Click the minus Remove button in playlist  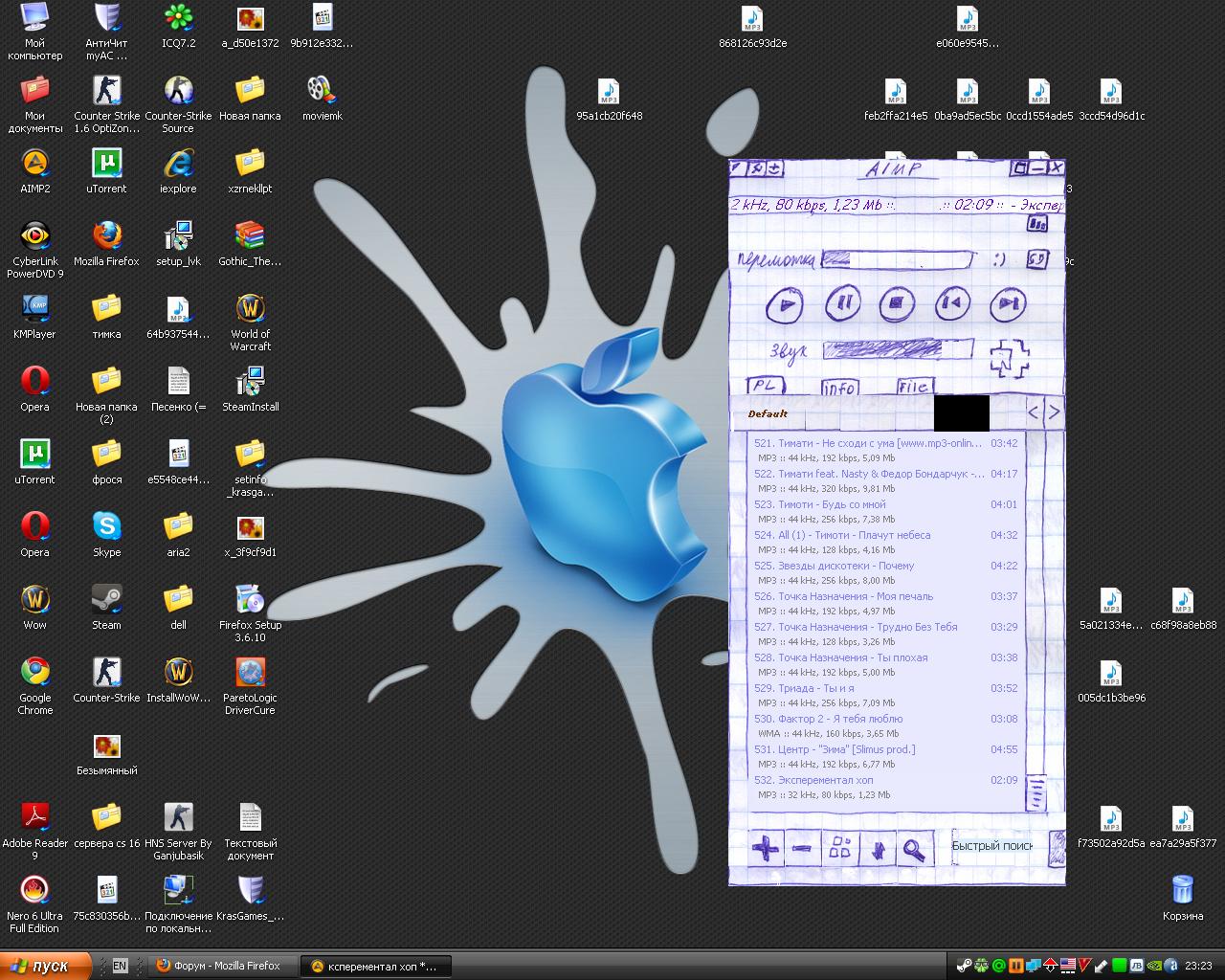(x=803, y=848)
